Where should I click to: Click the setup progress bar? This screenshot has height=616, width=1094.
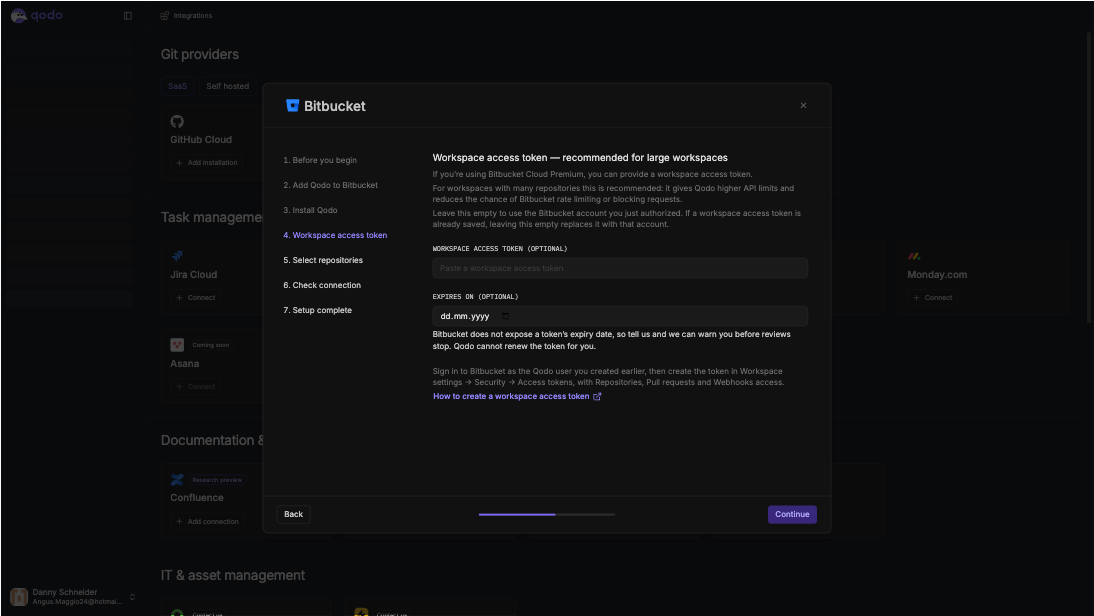coord(547,514)
